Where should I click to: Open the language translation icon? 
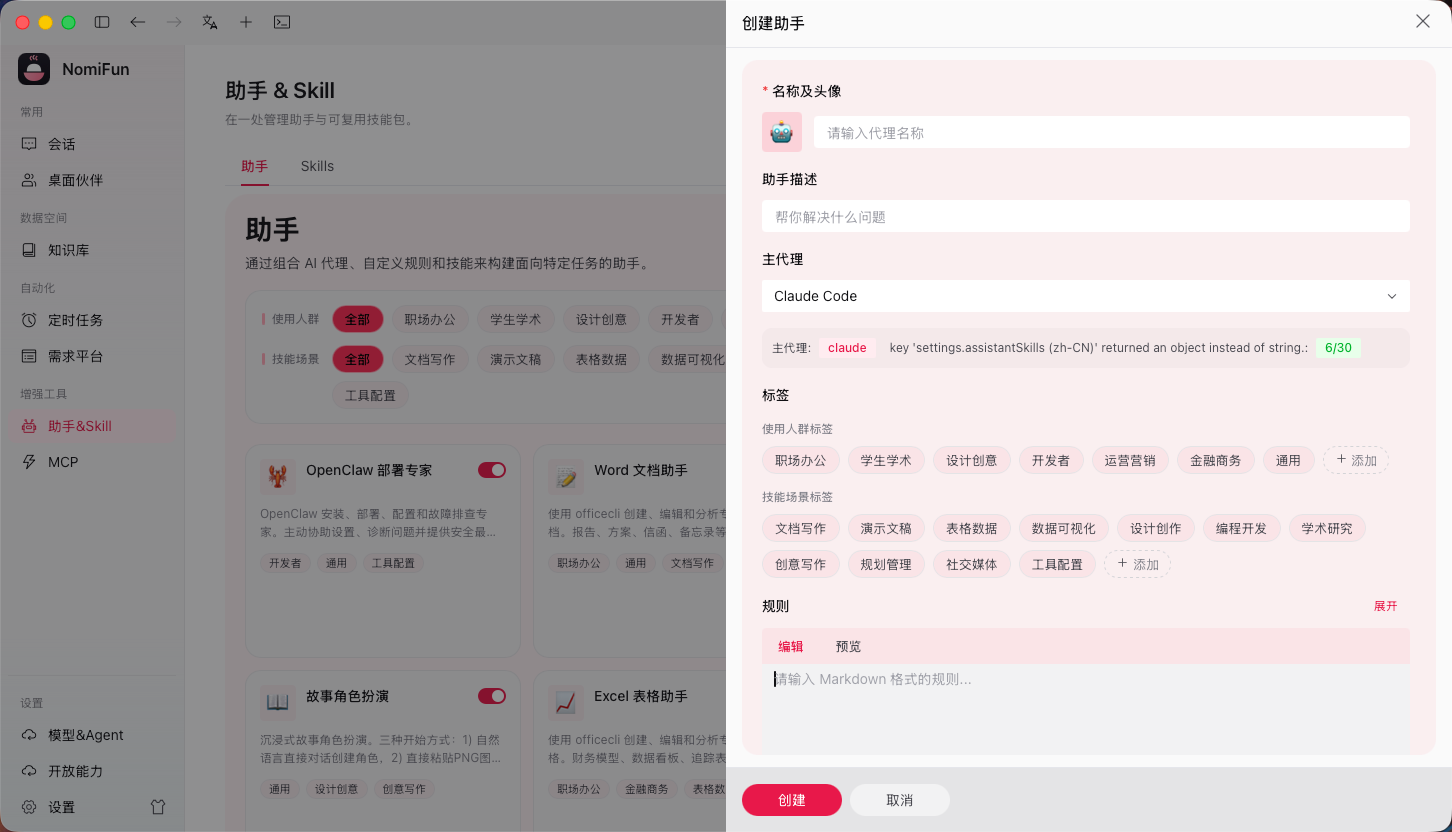tap(210, 22)
